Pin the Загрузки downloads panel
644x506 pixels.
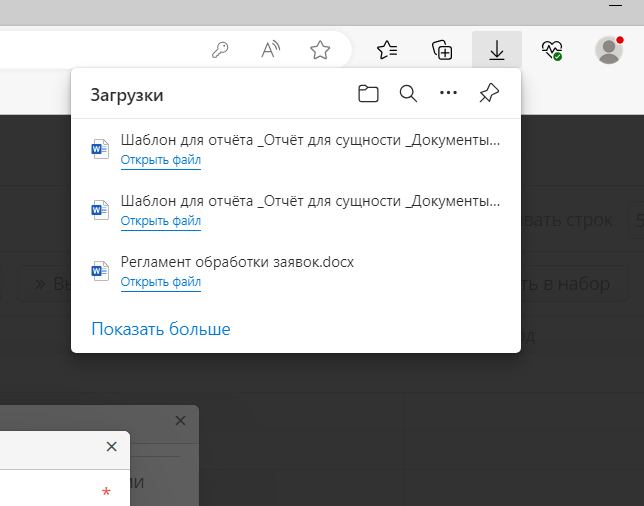(488, 94)
